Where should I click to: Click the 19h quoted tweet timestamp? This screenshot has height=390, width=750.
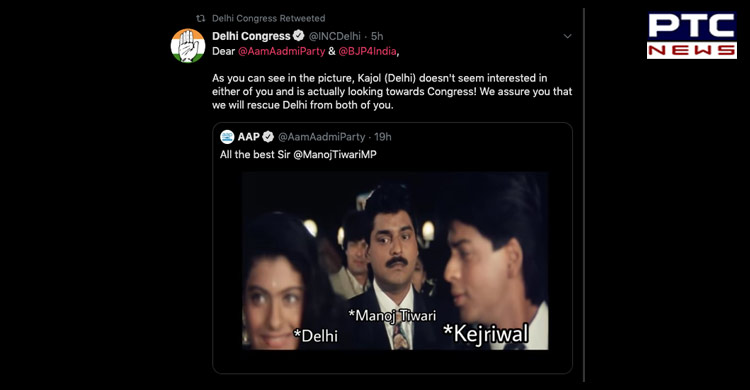click(x=383, y=137)
